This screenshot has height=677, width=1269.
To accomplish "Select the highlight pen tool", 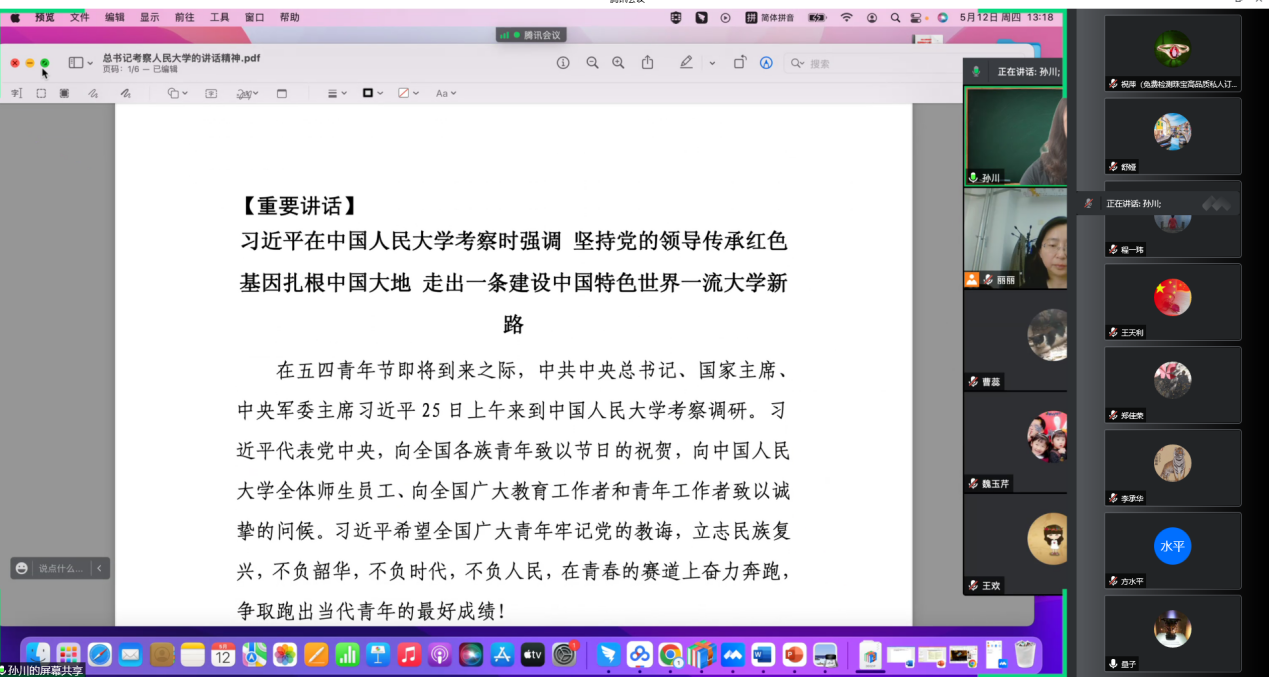I will (686, 62).
